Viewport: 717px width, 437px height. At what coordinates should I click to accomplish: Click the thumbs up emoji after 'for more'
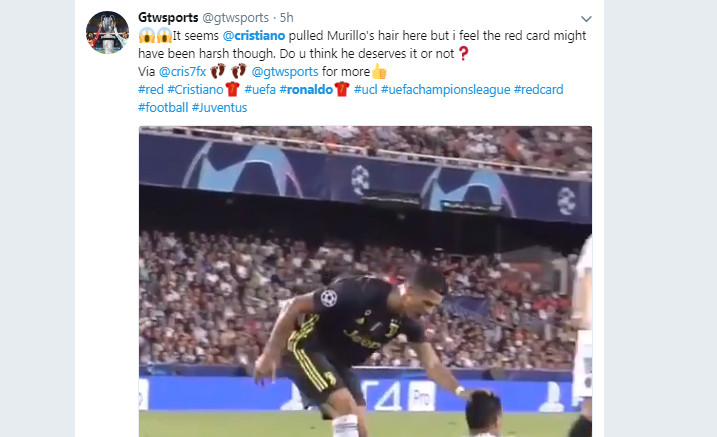point(379,72)
